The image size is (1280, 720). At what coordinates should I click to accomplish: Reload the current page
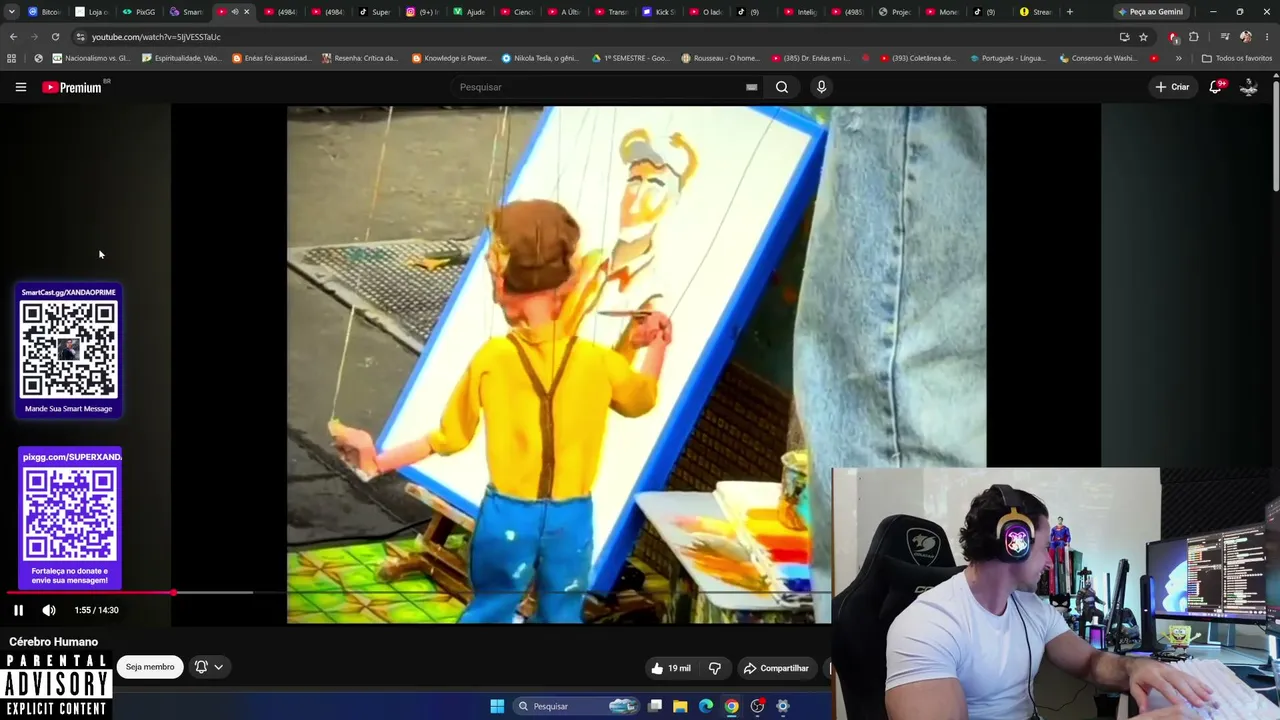click(55, 37)
